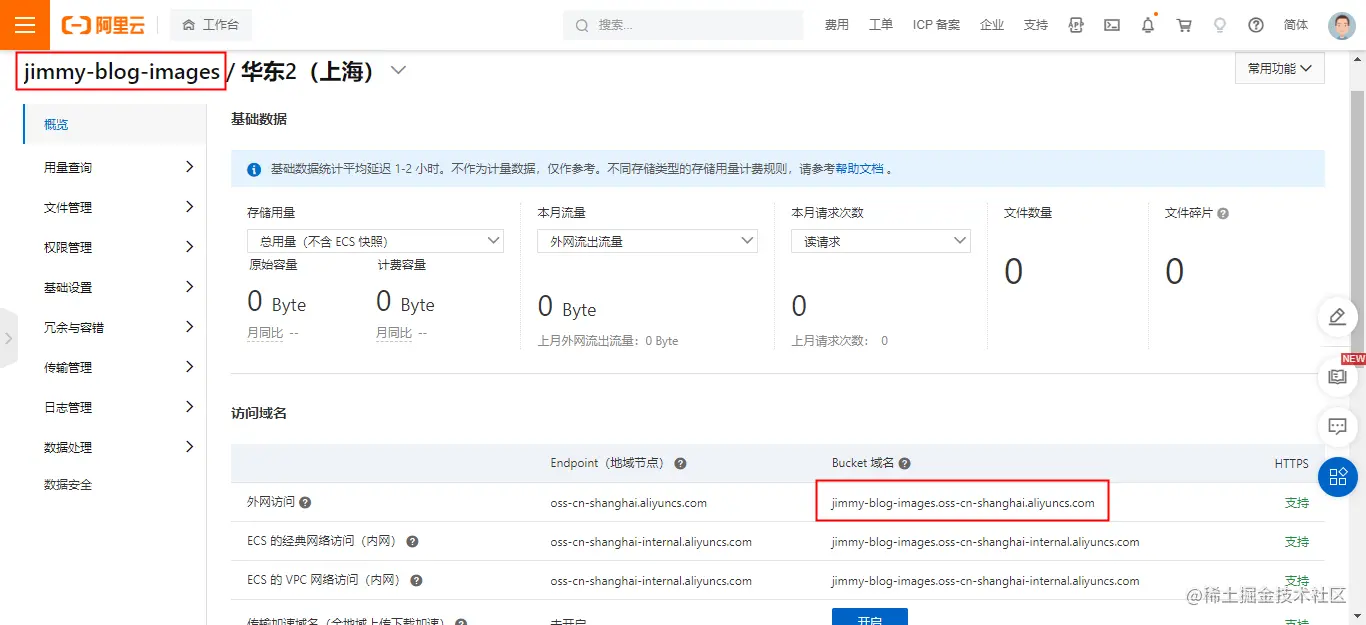The width and height of the screenshot is (1366, 625).
Task: Click the blue 开启 button
Action: coord(870,617)
